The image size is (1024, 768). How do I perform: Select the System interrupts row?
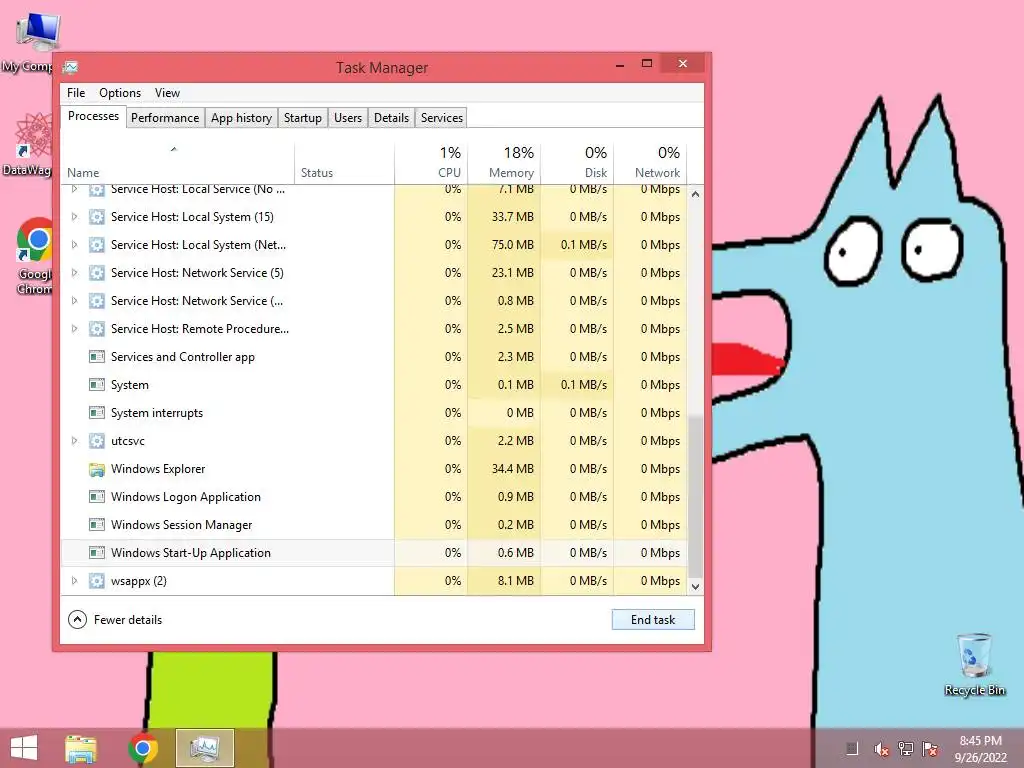point(374,413)
